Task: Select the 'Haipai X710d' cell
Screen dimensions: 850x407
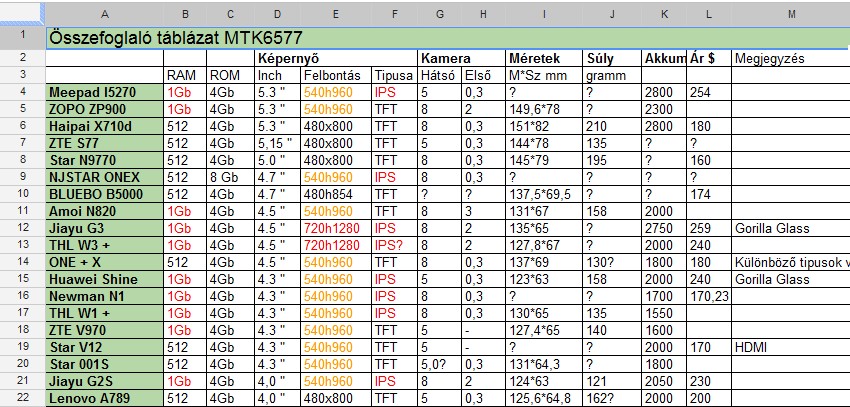Action: click(105, 126)
